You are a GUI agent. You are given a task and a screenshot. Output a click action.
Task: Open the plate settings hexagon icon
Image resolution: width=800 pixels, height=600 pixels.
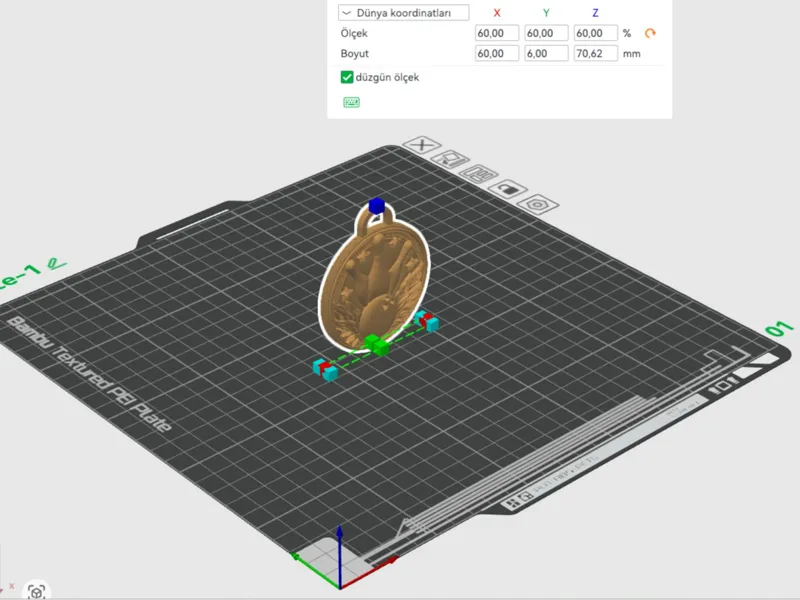tap(537, 205)
